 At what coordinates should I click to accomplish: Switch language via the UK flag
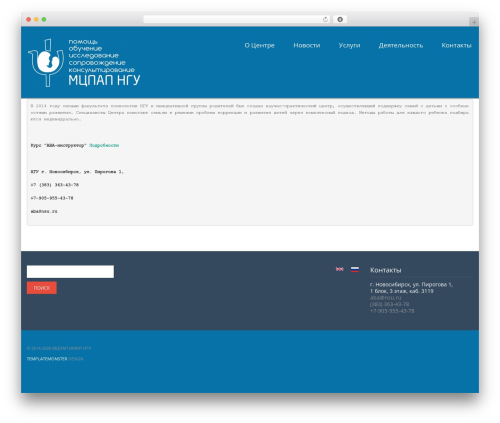(x=340, y=269)
